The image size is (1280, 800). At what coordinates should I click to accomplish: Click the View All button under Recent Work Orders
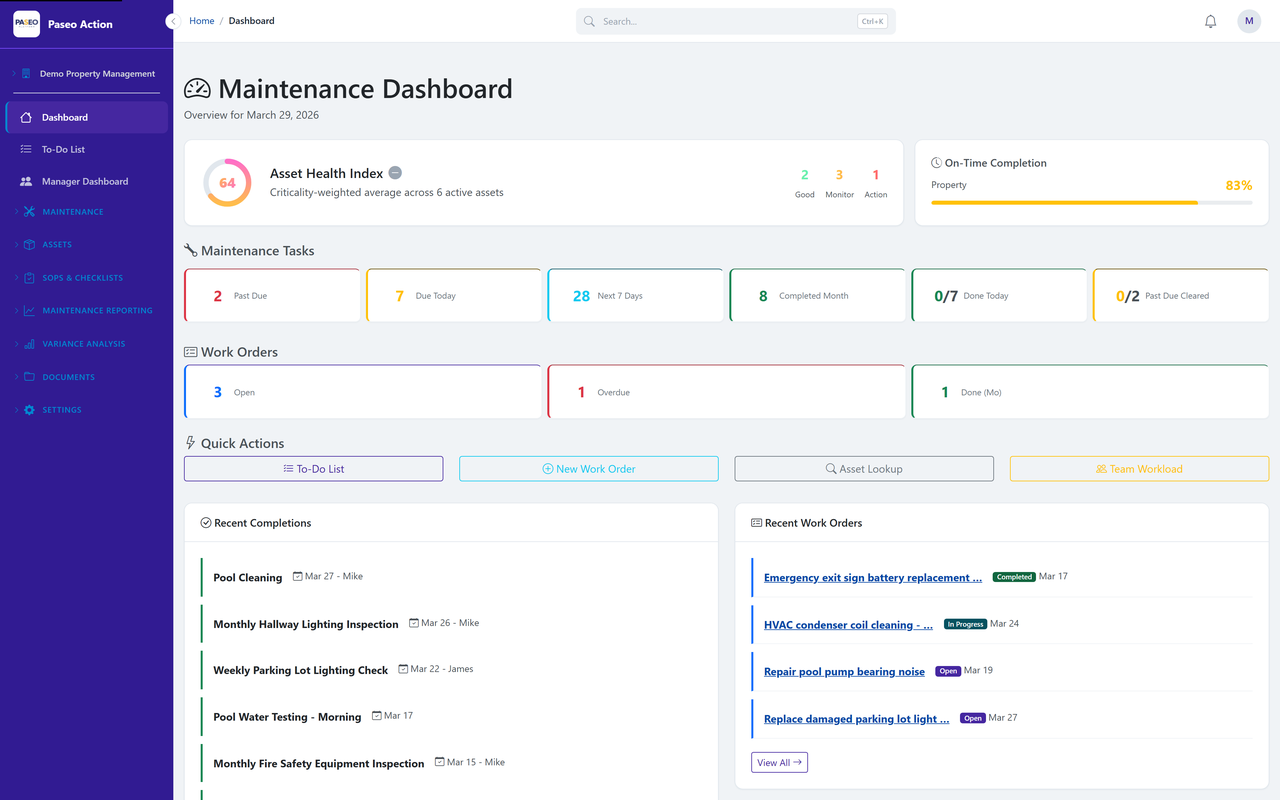click(x=779, y=762)
